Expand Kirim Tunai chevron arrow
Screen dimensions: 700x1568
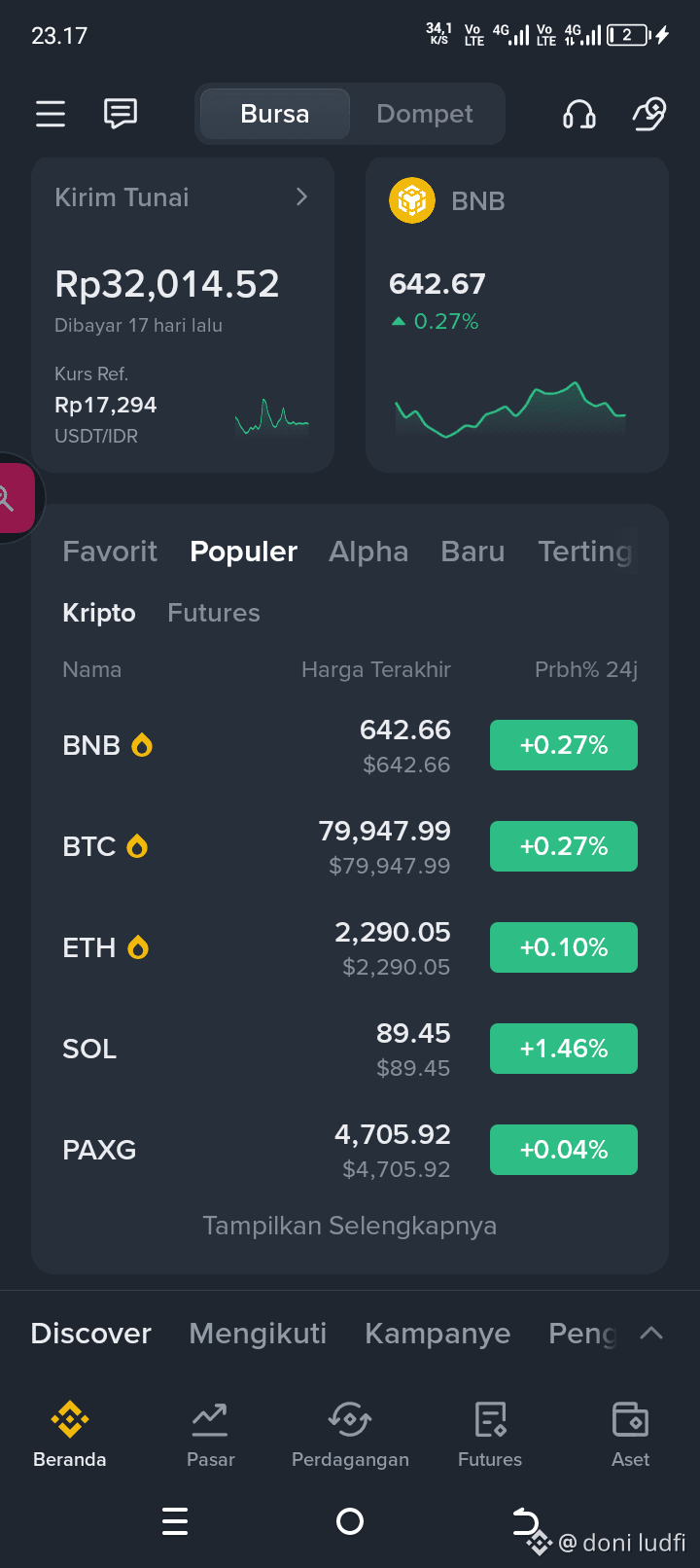[x=301, y=196]
